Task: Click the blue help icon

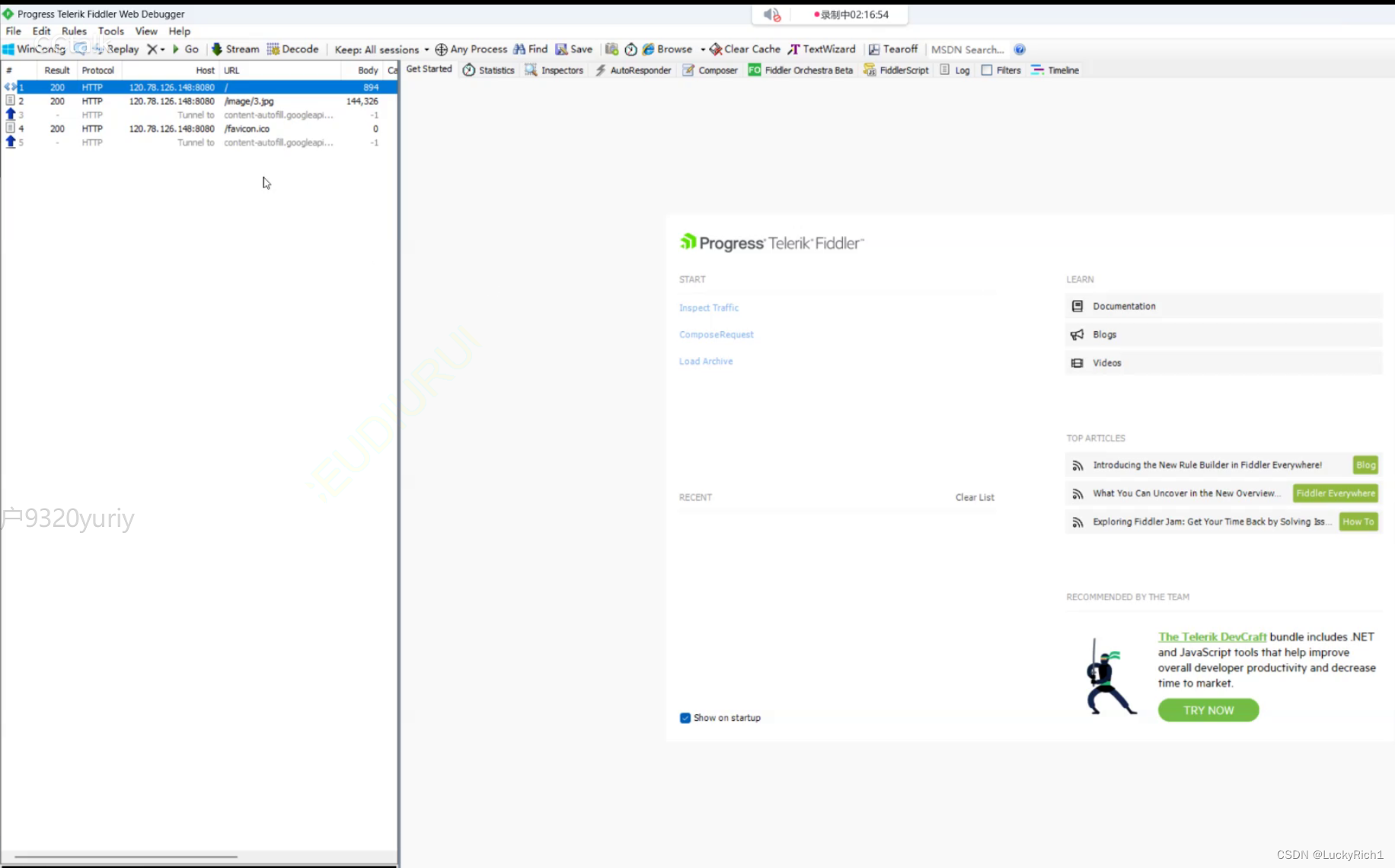Action: tap(1020, 49)
